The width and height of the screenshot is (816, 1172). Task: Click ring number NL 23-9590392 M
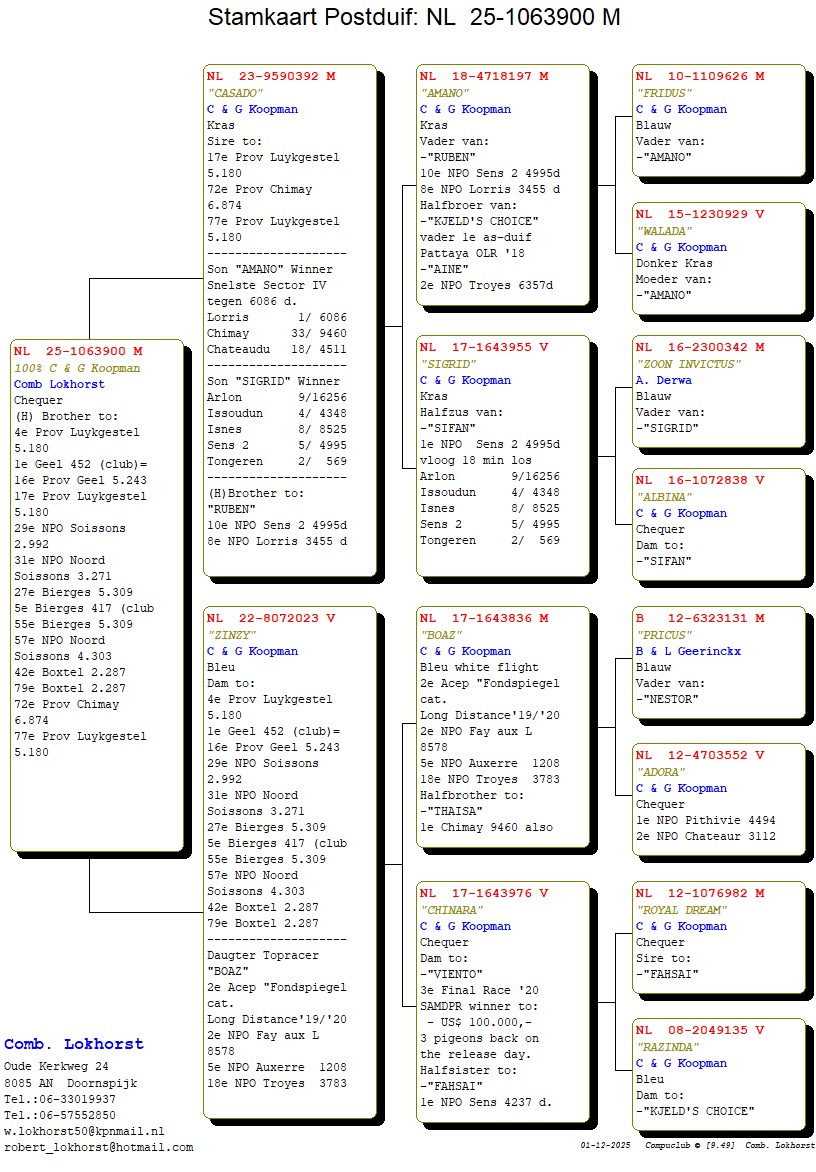(x=271, y=76)
